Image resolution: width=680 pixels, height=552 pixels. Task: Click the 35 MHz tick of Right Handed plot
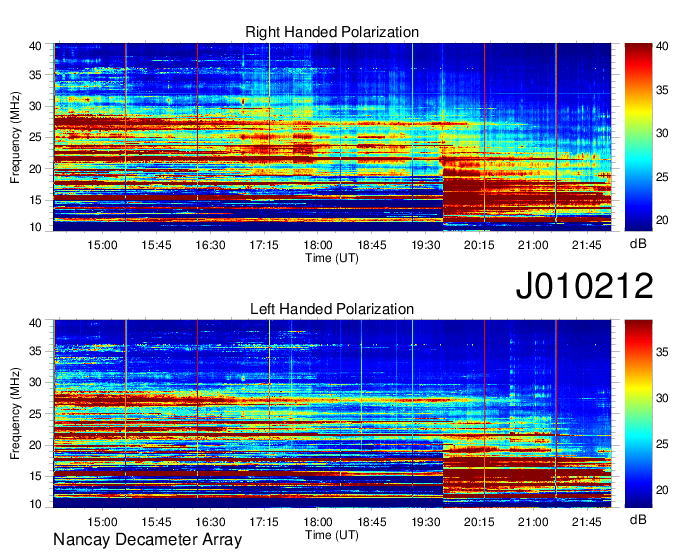coord(36,75)
